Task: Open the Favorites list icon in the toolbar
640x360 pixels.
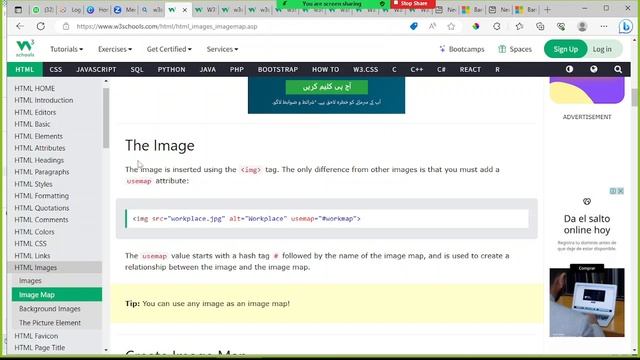Action: point(519,27)
